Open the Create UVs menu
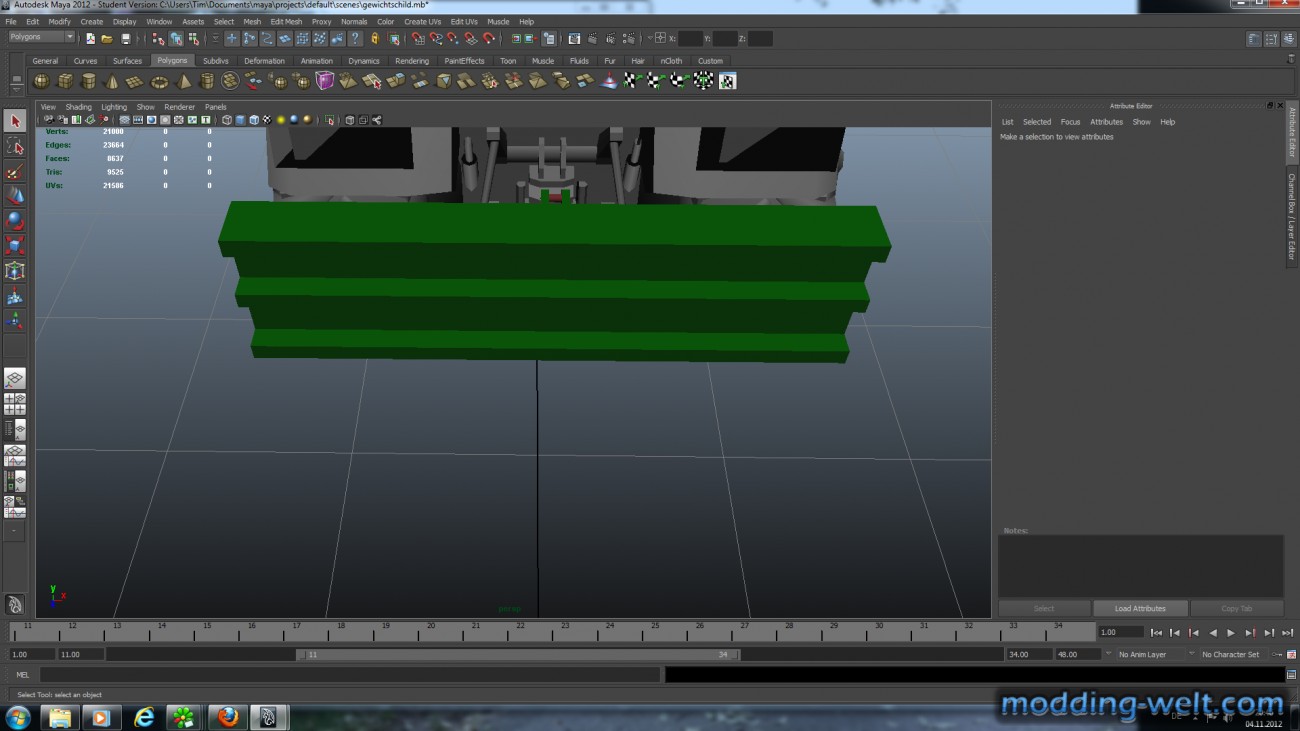Screen dimensions: 1300x731 tap(422, 21)
